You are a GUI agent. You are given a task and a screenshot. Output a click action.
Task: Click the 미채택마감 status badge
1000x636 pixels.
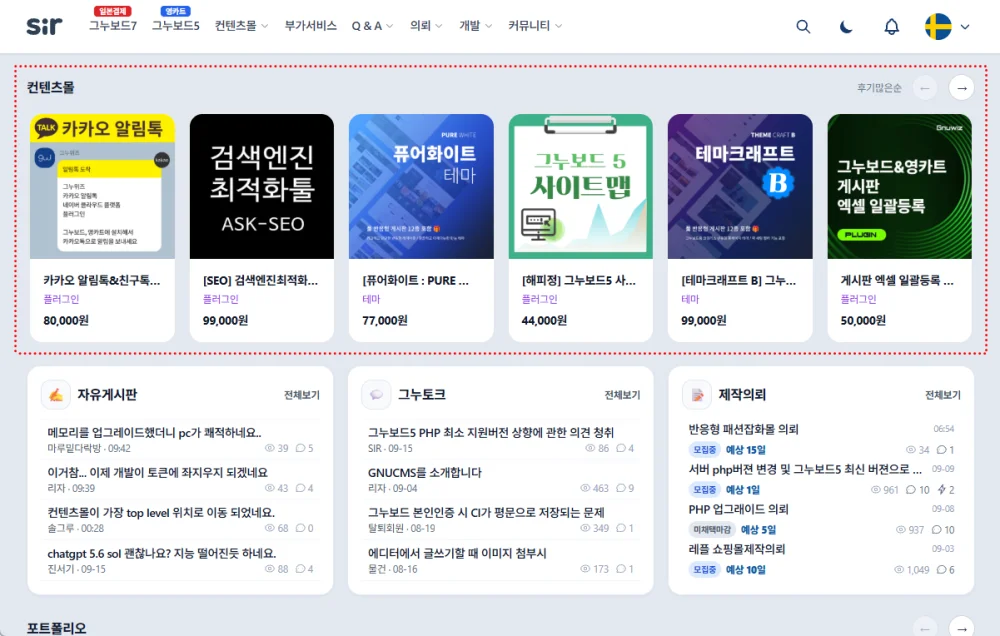[712, 529]
